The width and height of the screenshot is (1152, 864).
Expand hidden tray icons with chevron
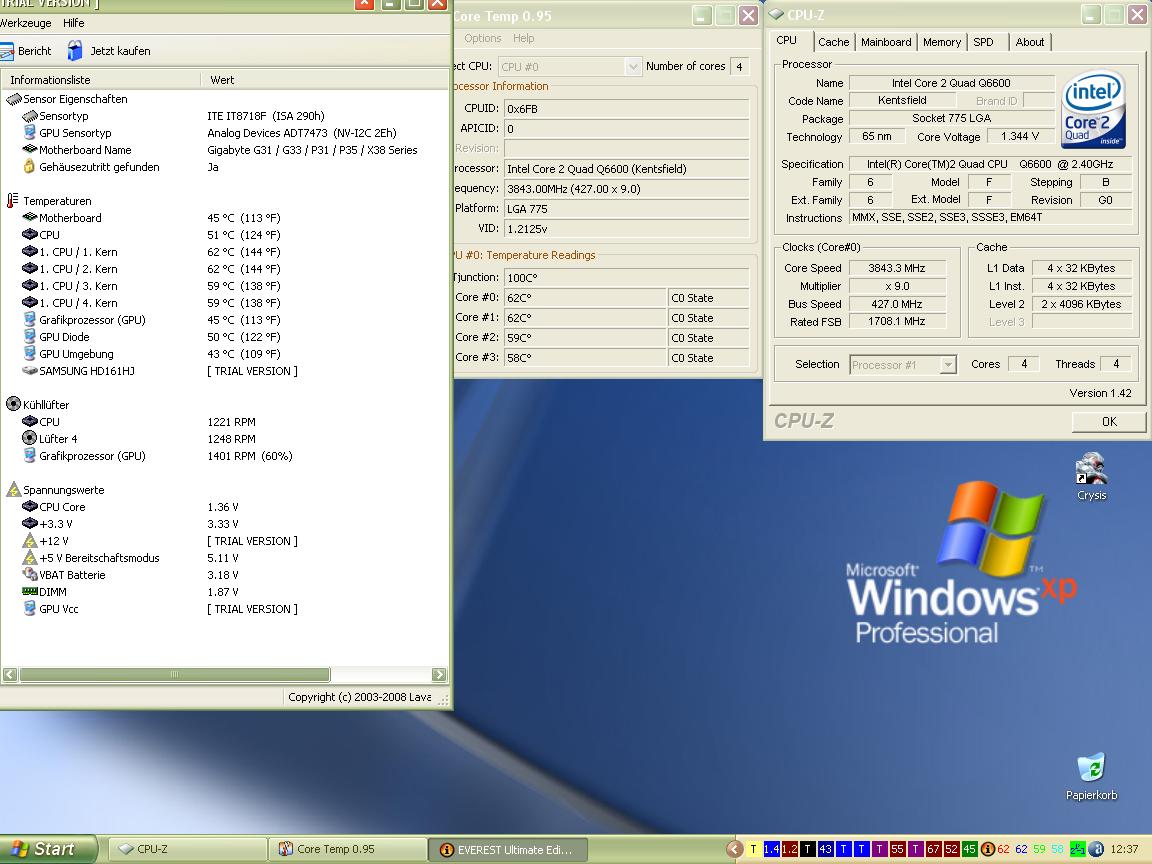point(734,849)
